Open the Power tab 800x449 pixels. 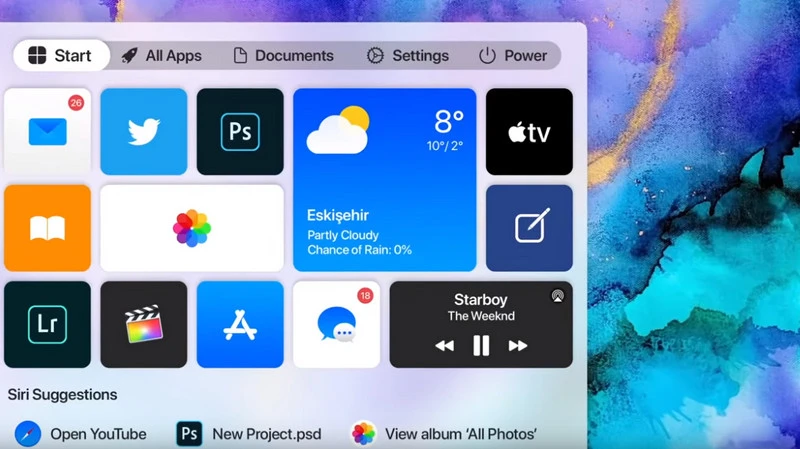coord(513,55)
